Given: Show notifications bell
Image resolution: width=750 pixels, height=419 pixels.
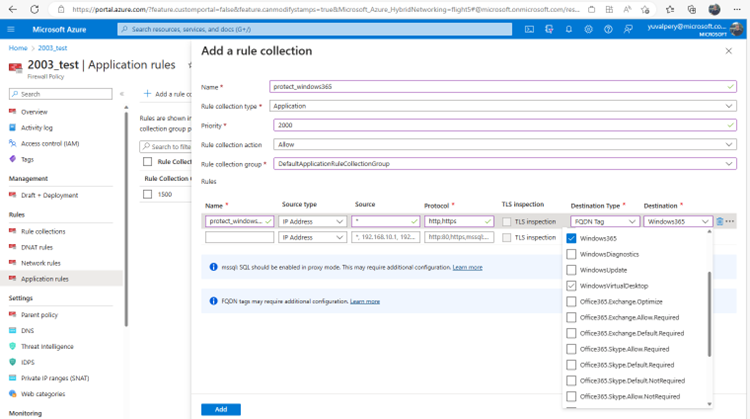Looking at the screenshot, I should pos(569,29).
